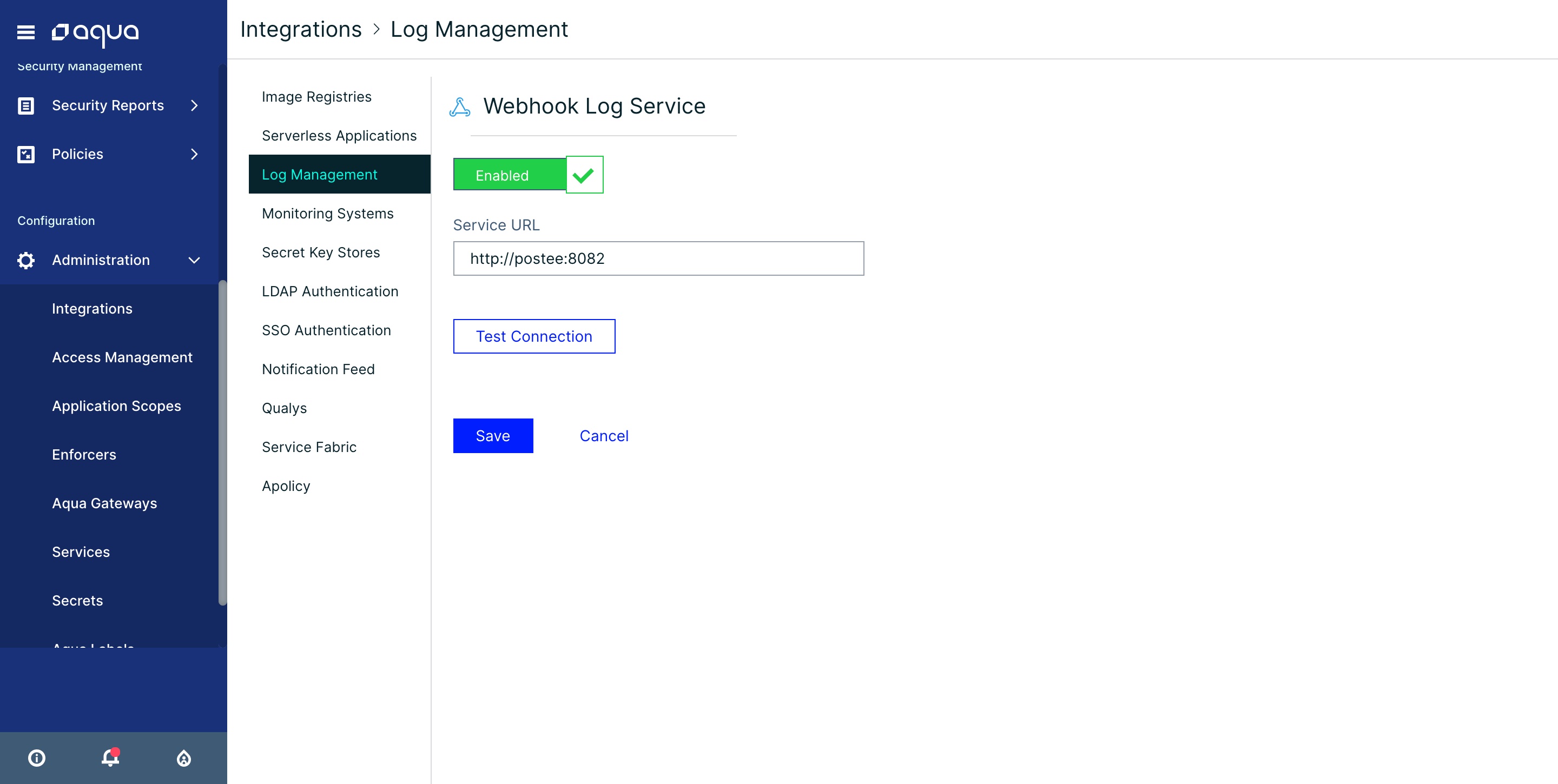Click the Administration gear icon
1558x784 pixels.
pos(26,261)
